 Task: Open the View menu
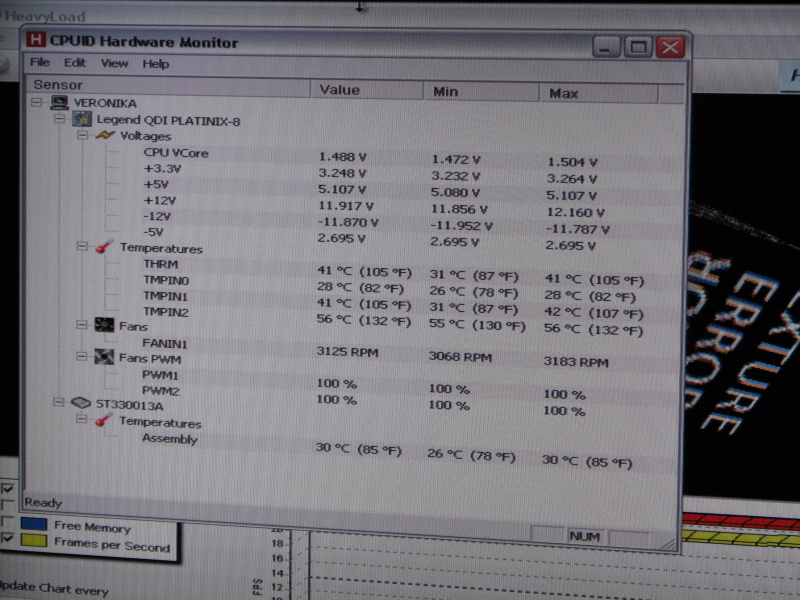114,63
